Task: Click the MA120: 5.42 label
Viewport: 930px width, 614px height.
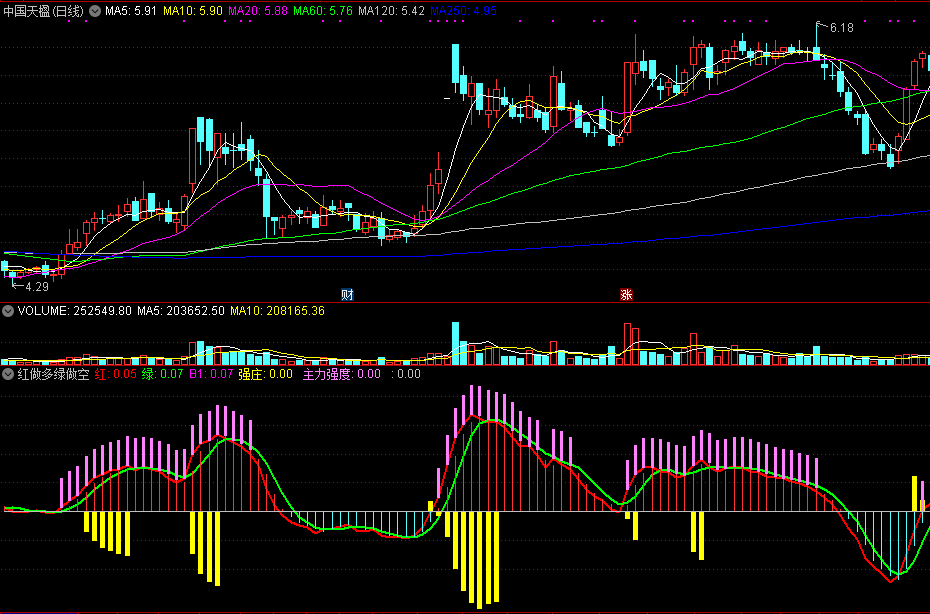Action: [391, 11]
